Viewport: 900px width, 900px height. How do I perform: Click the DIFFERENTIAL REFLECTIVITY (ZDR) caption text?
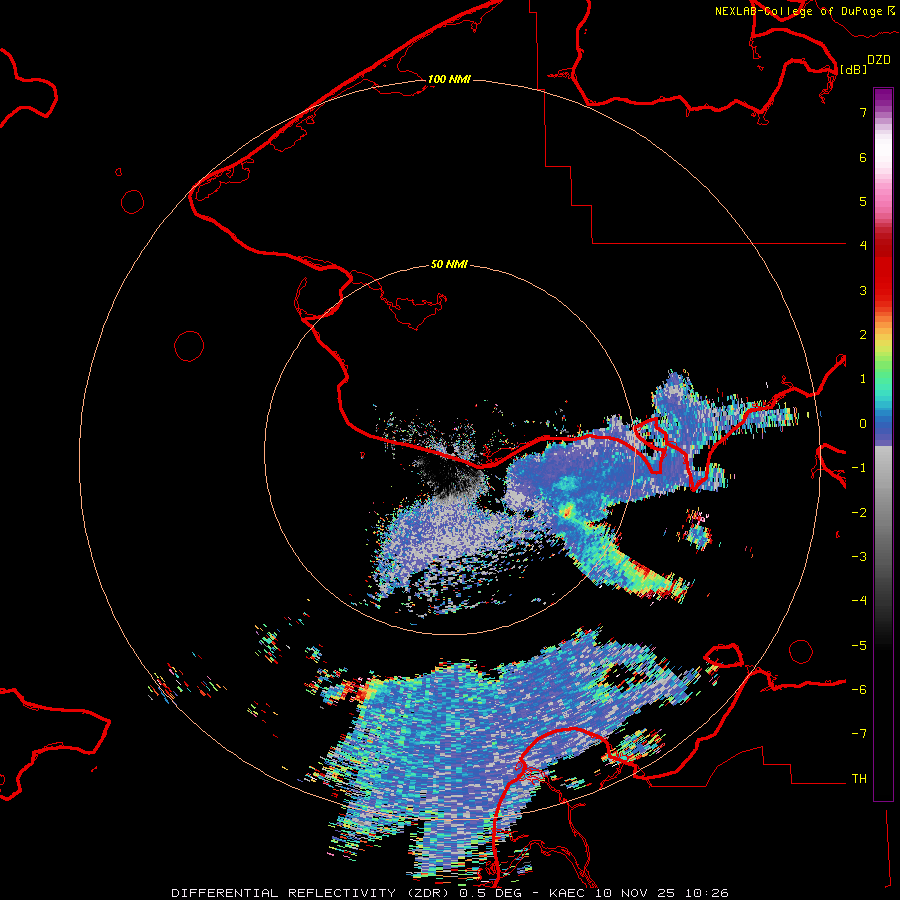[311, 893]
